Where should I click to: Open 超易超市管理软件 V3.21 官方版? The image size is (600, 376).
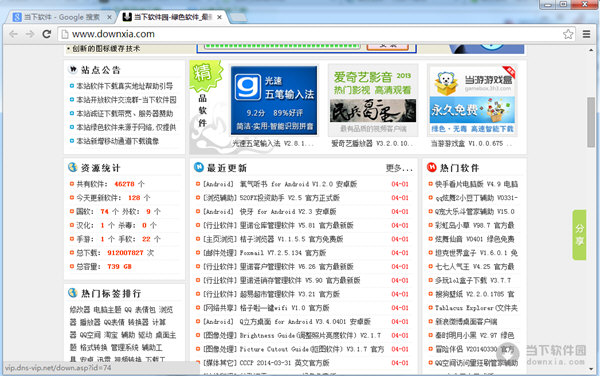point(290,294)
